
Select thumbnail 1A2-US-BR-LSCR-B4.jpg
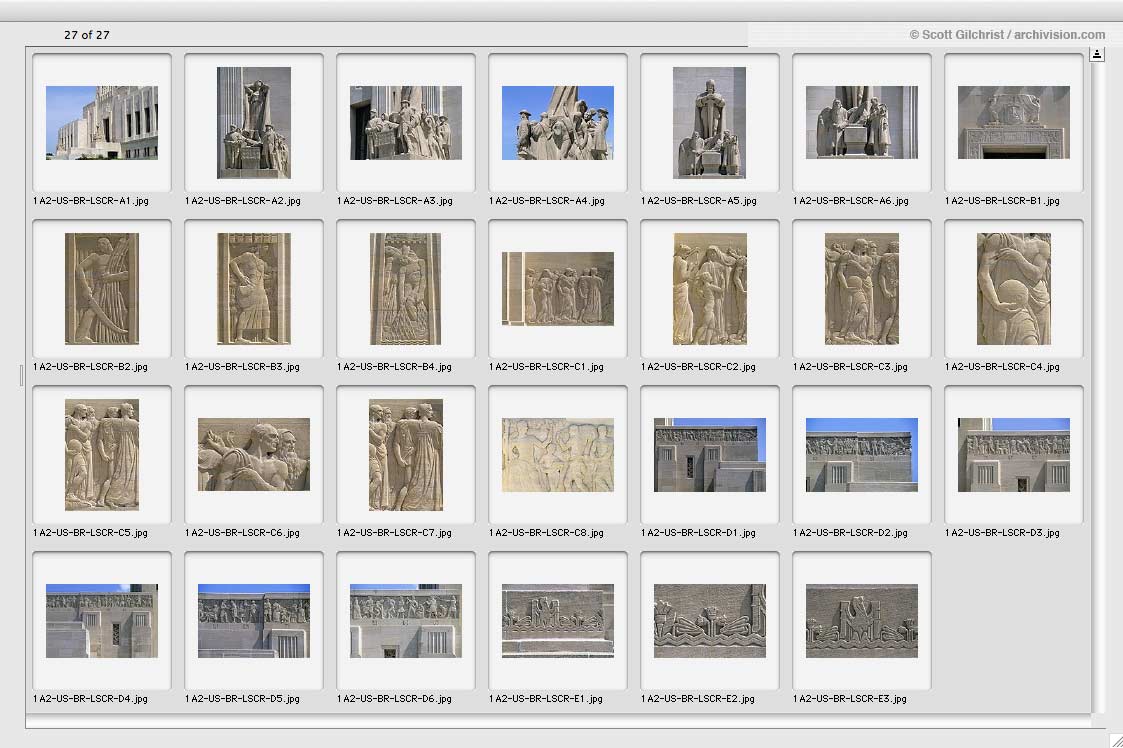pos(405,289)
